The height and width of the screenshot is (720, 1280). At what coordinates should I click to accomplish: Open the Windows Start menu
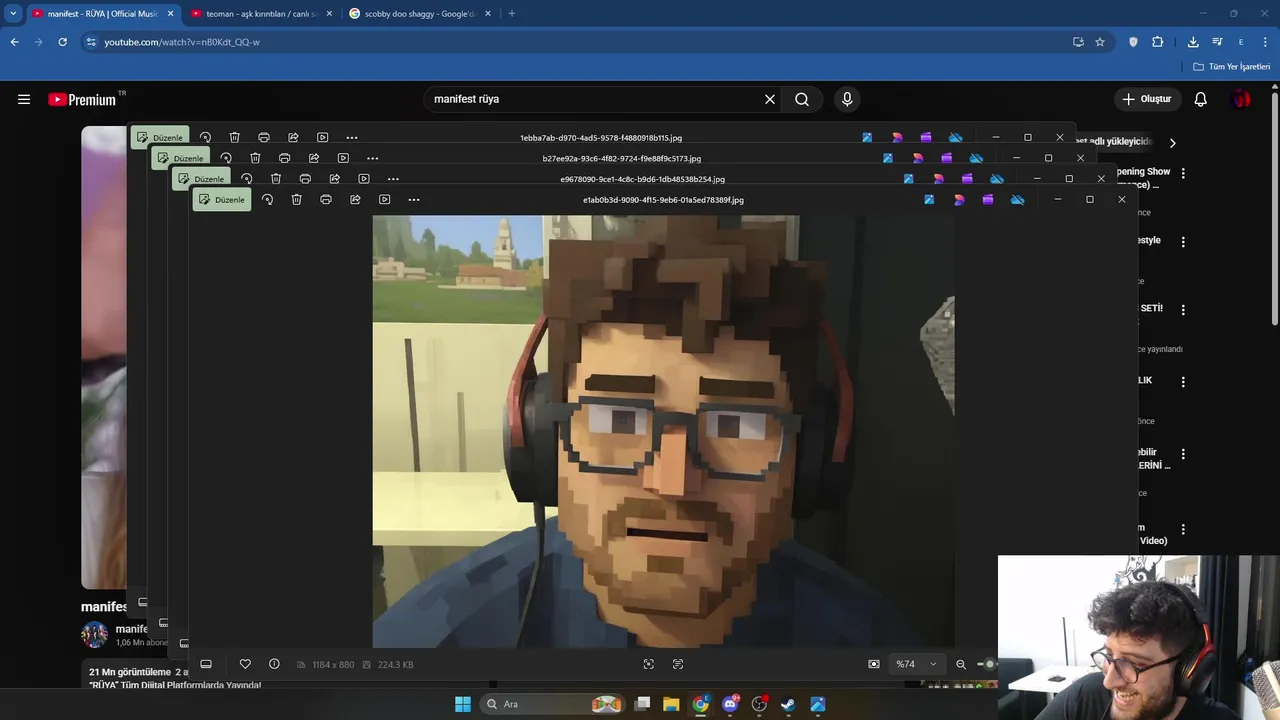point(463,704)
